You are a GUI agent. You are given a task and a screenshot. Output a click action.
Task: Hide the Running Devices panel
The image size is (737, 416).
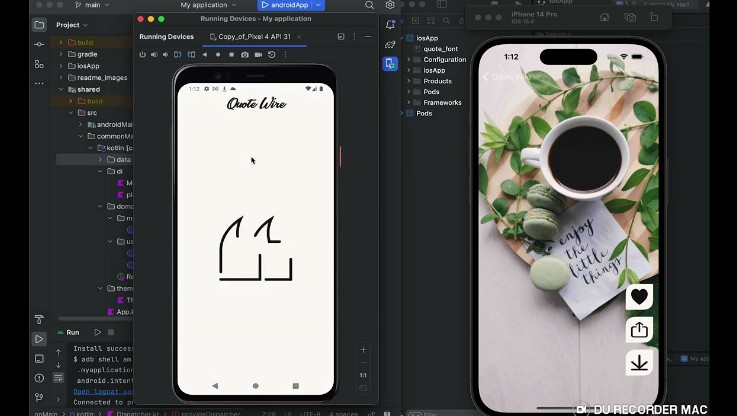368,37
